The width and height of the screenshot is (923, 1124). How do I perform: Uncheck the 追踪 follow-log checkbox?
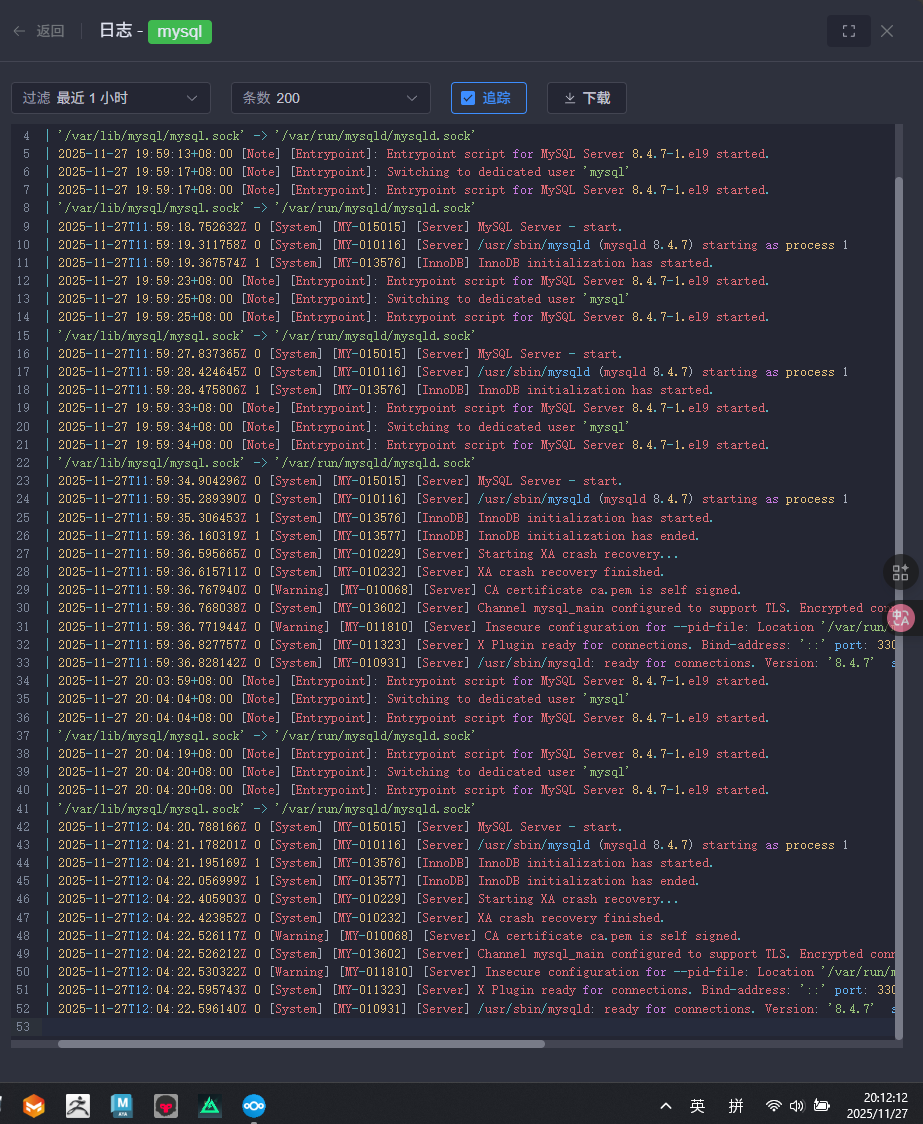click(x=468, y=98)
